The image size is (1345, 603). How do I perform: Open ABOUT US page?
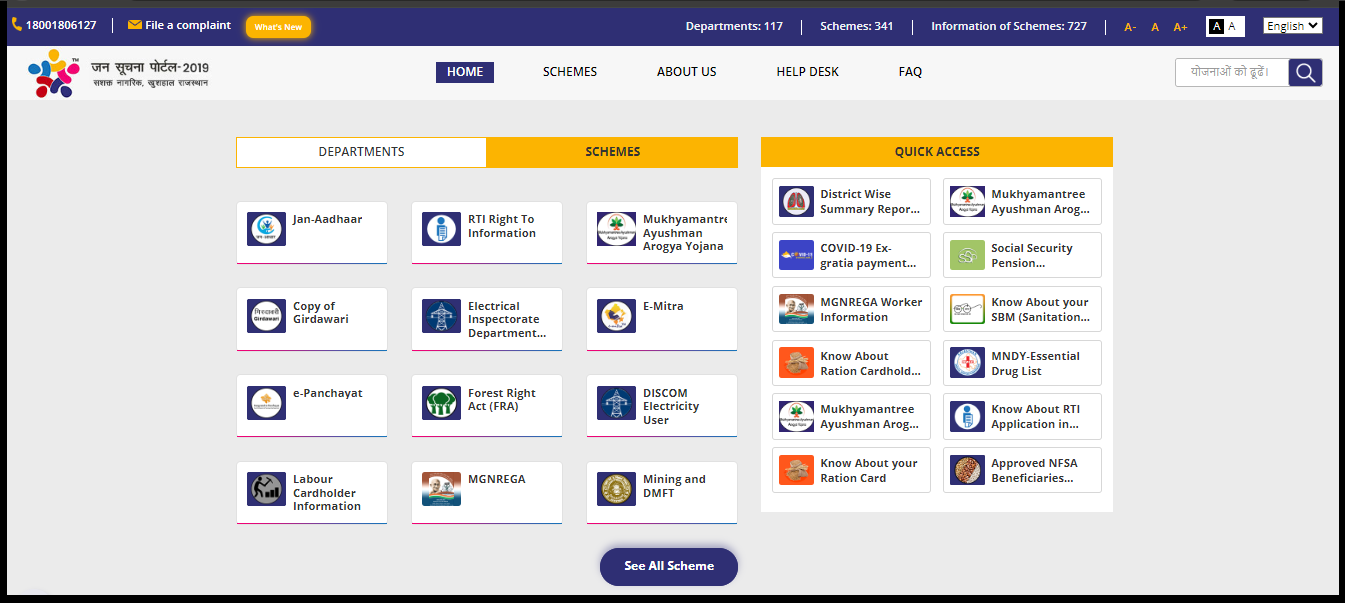(687, 72)
